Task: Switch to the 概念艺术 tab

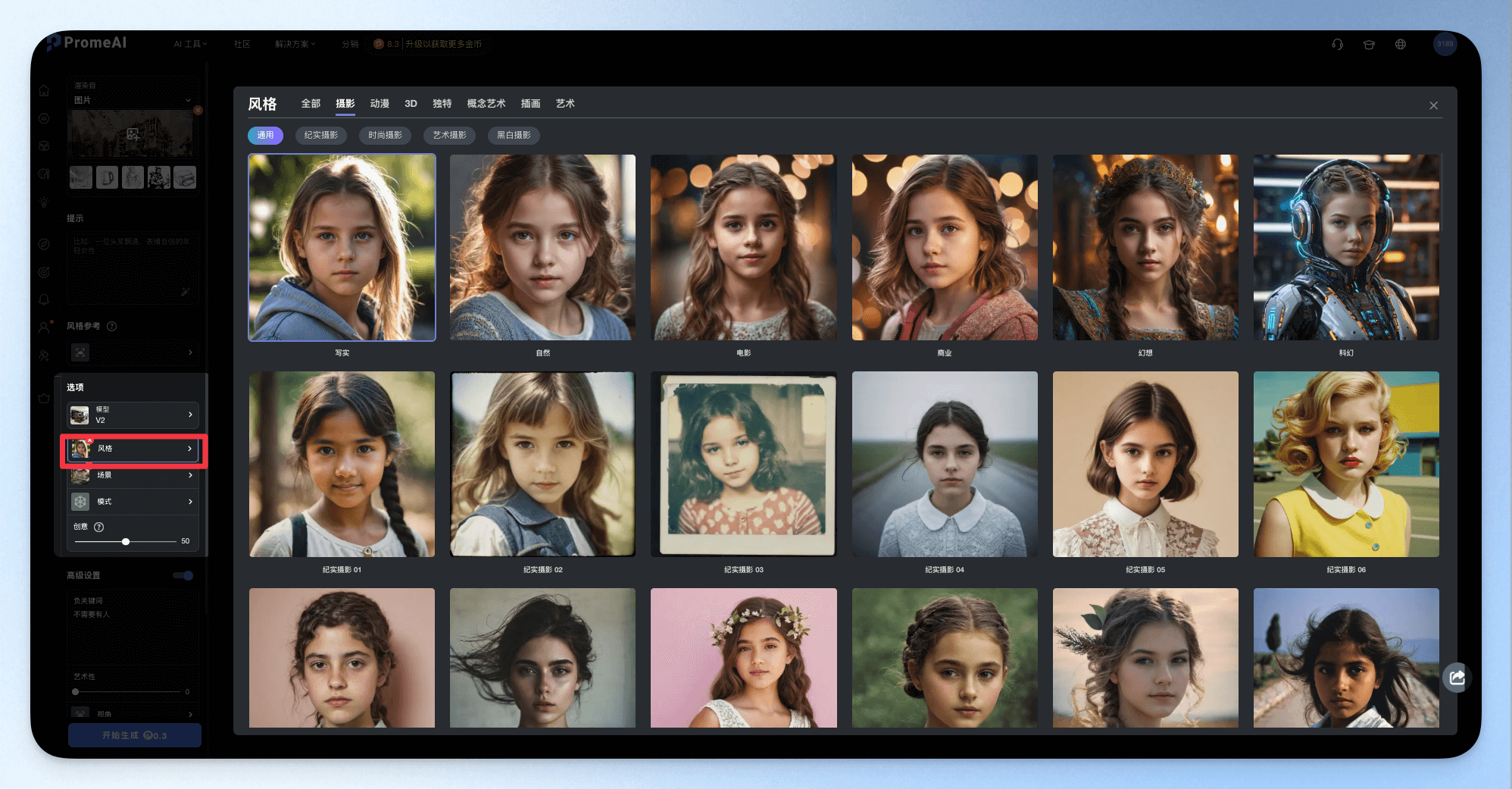Action: click(486, 104)
